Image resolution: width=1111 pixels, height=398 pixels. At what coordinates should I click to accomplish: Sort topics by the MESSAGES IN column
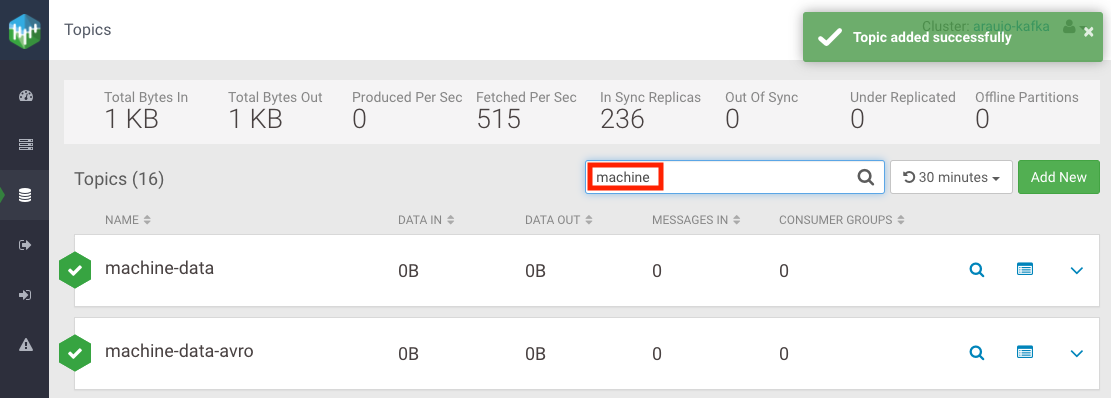coord(697,220)
